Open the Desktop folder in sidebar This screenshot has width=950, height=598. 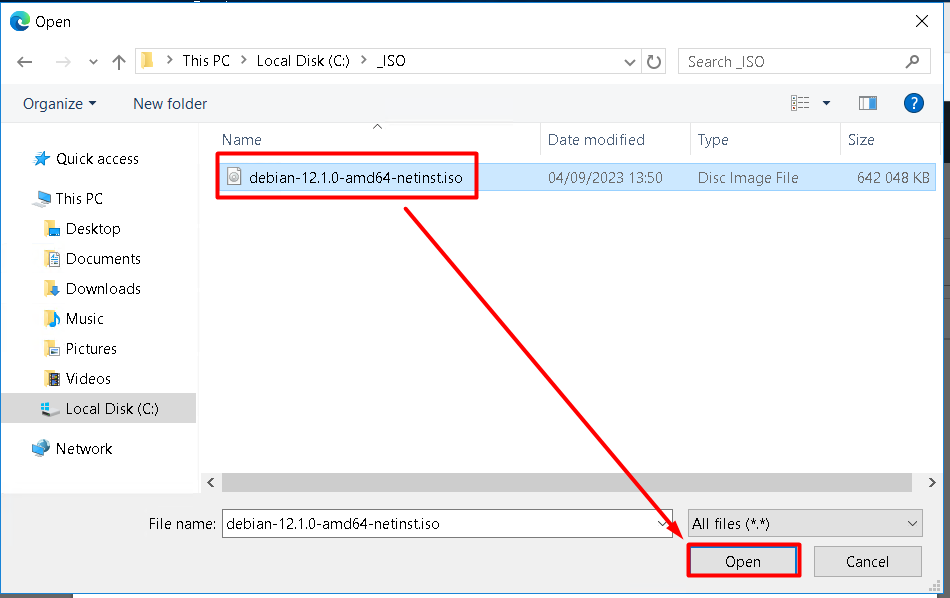[93, 229]
